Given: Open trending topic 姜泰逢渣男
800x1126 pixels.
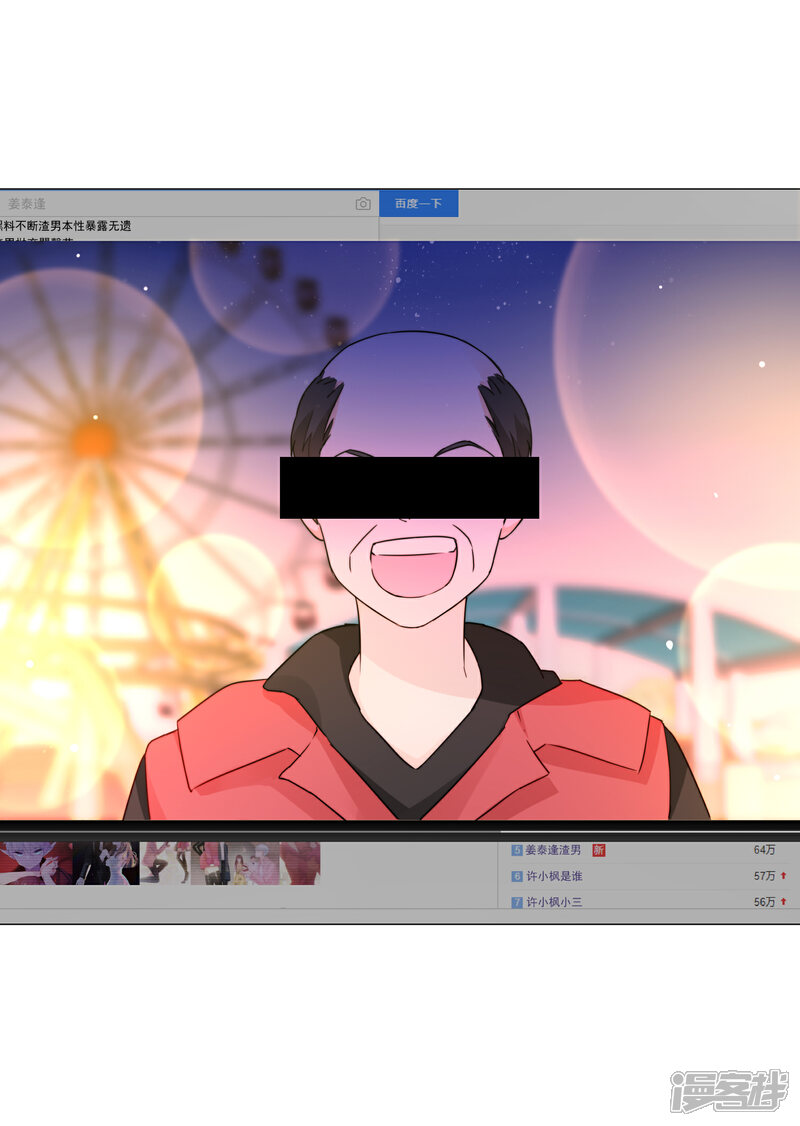Looking at the screenshot, I should click(x=555, y=850).
